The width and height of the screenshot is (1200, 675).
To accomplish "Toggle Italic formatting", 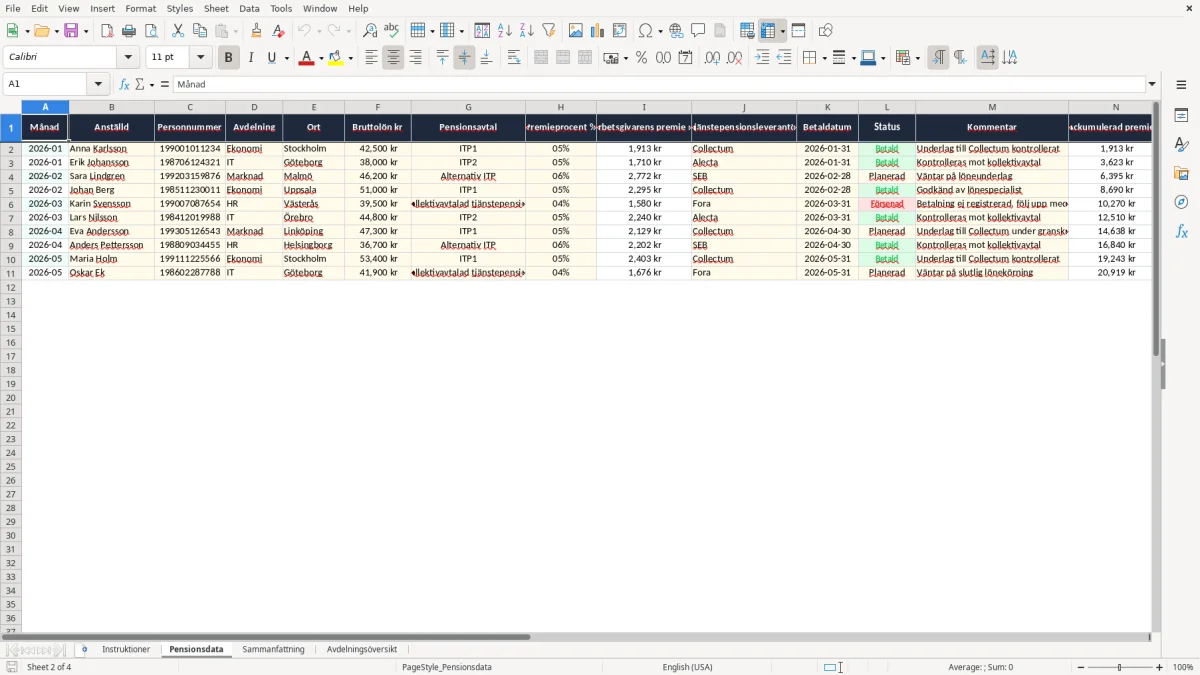I will (250, 58).
